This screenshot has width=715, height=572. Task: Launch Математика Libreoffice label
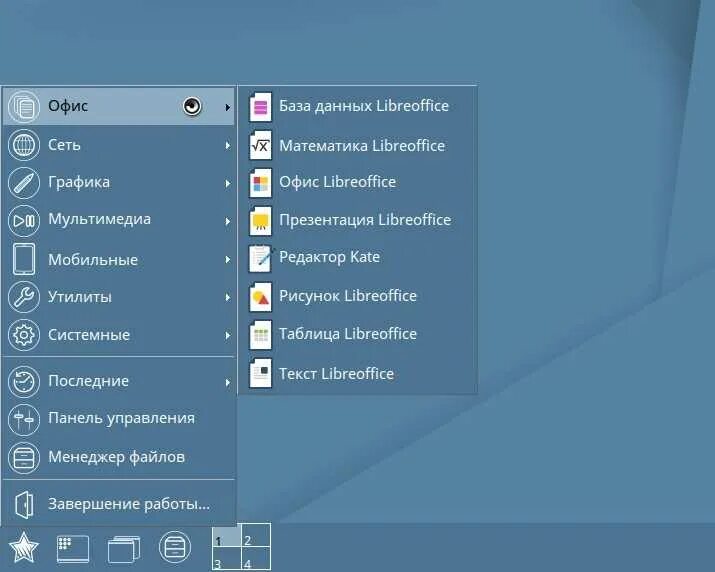click(x=362, y=146)
